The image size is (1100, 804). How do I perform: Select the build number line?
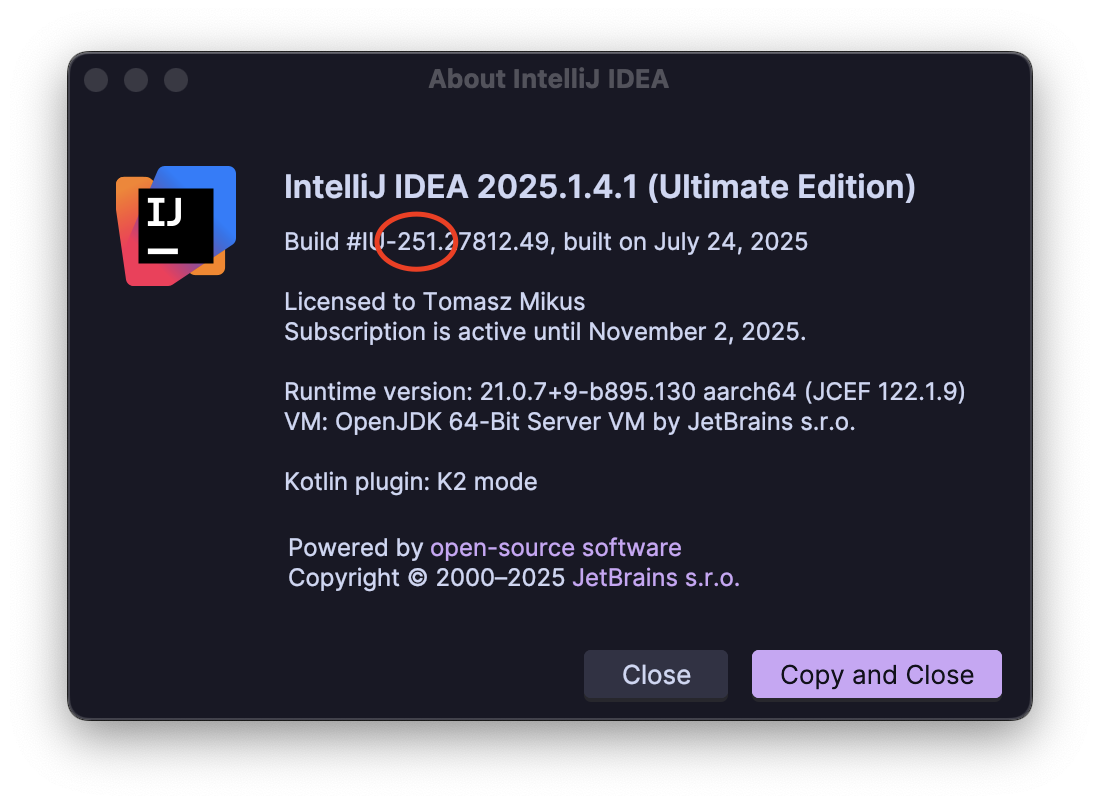(x=546, y=241)
